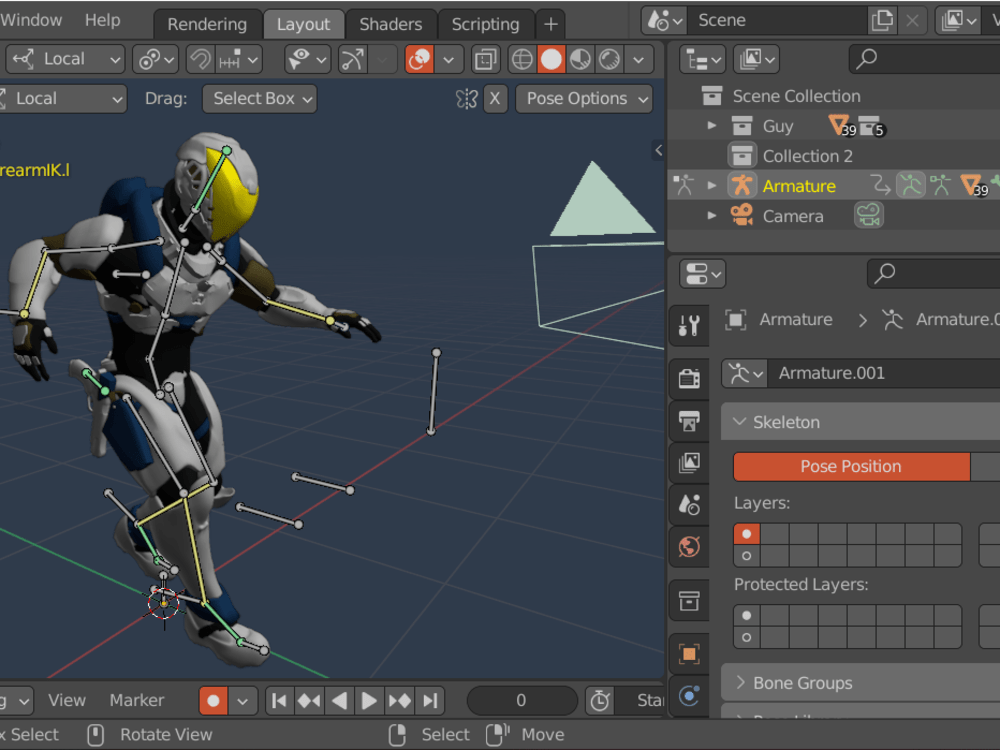Image resolution: width=1000 pixels, height=750 pixels.
Task: Open the Render properties tab
Action: (689, 378)
